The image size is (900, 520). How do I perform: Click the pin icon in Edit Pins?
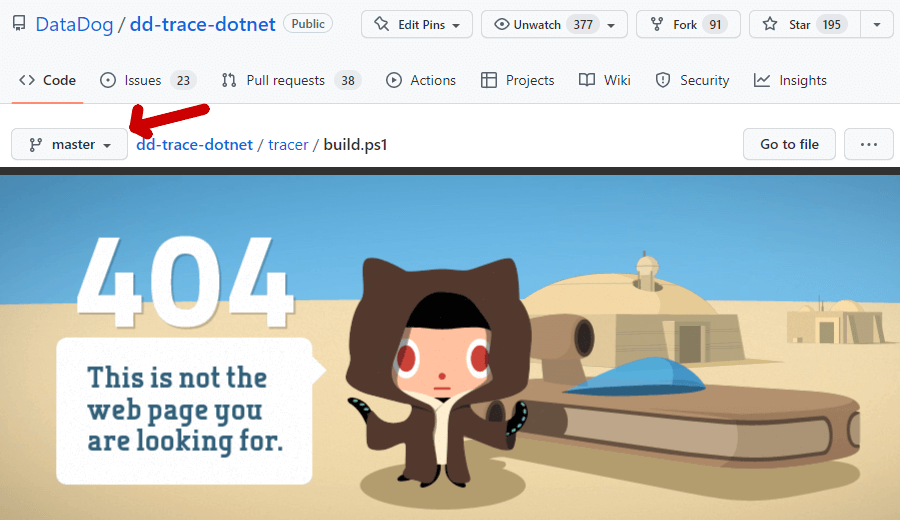tap(381, 24)
